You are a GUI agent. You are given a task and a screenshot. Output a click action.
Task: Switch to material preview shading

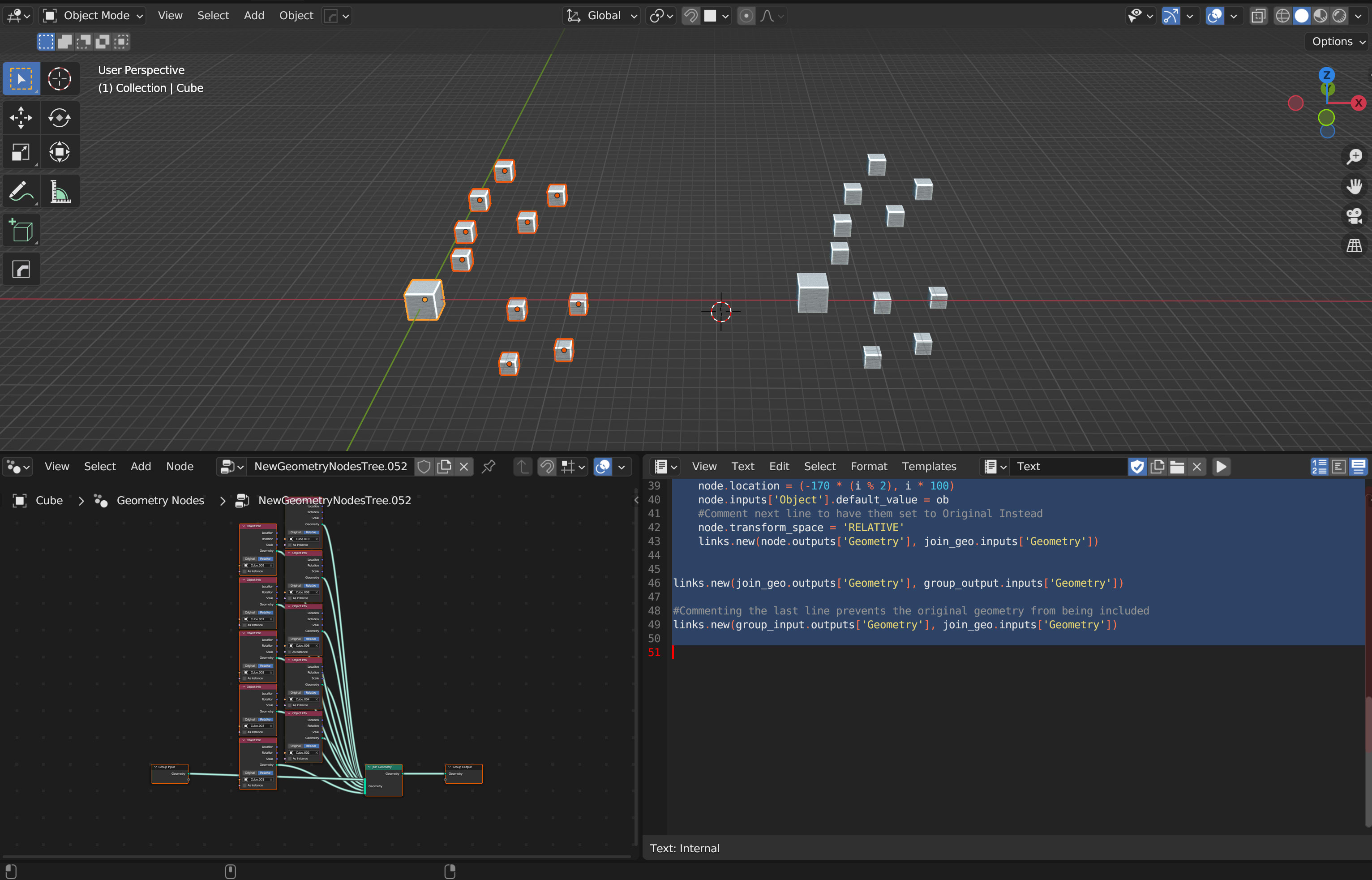1320,15
